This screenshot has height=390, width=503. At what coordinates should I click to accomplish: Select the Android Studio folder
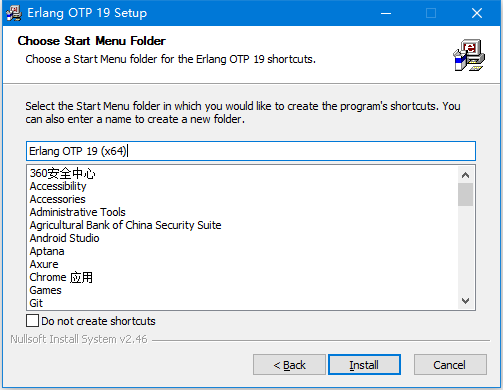pos(65,238)
